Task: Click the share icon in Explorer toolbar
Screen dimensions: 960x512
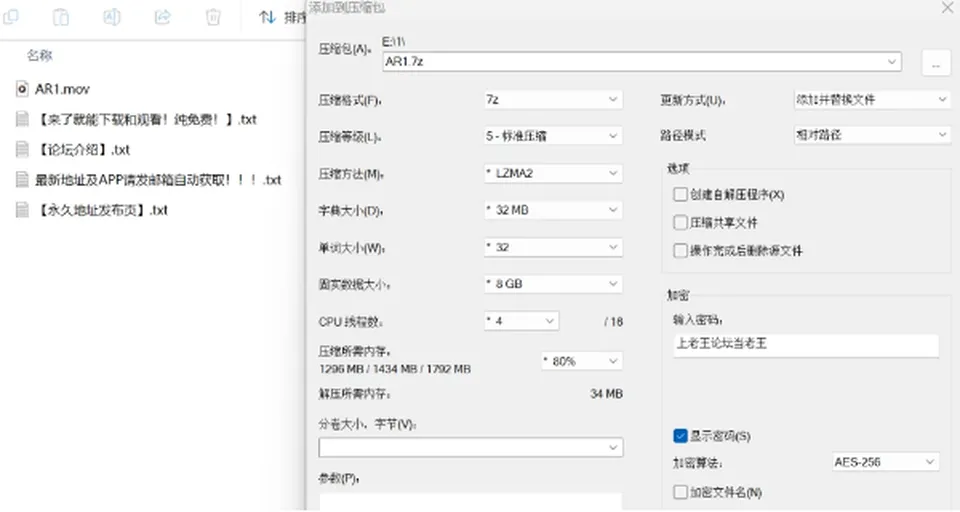Action: click(x=162, y=17)
